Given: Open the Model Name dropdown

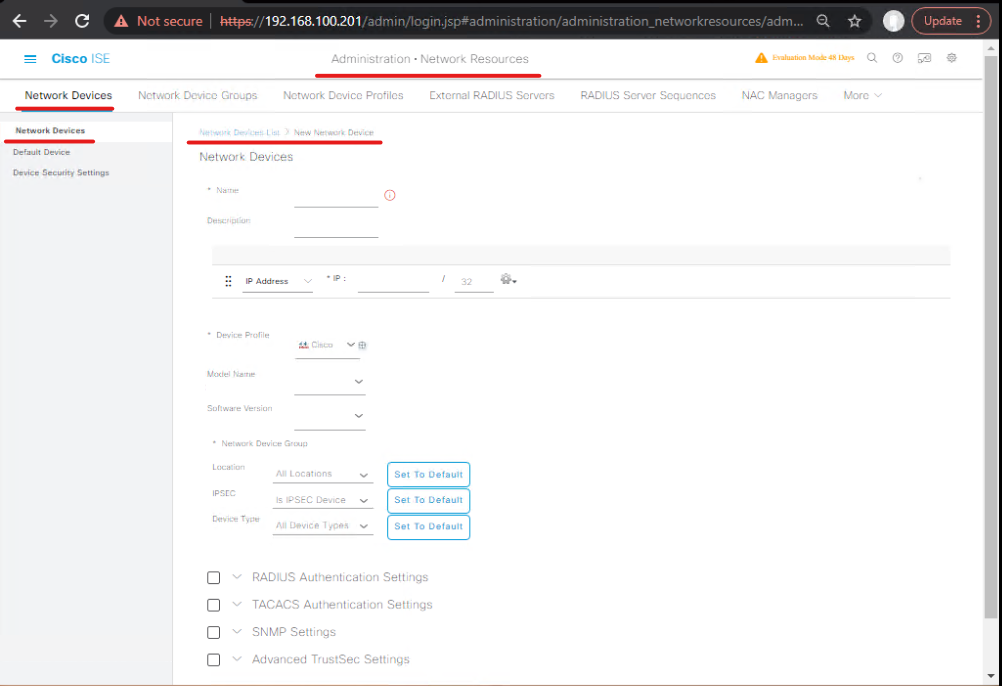Looking at the screenshot, I should (x=330, y=382).
